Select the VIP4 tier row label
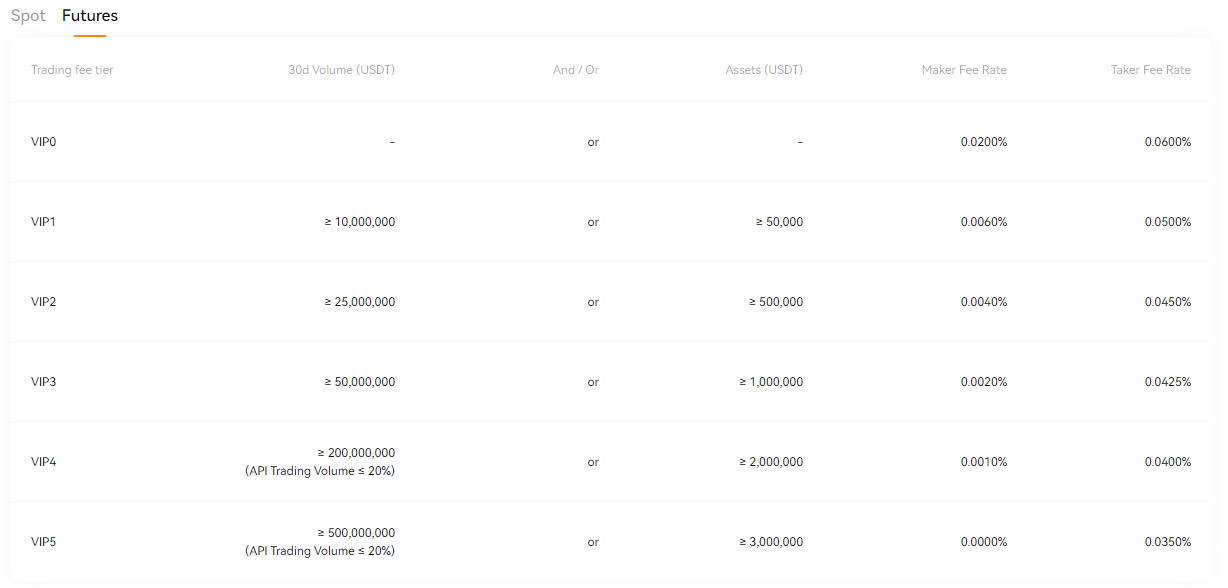1228x588 pixels. 44,462
